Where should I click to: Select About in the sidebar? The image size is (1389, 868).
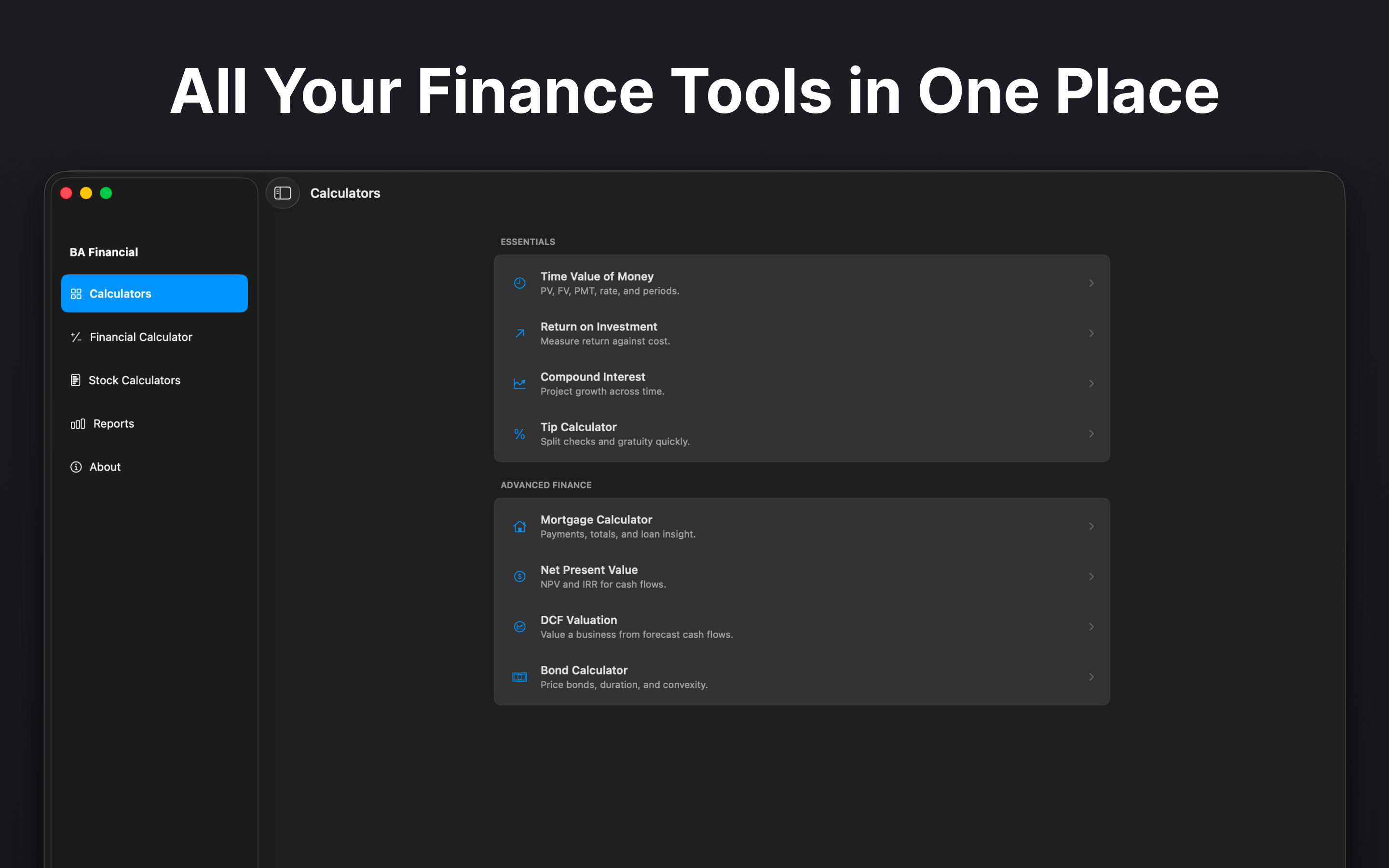tap(154, 467)
